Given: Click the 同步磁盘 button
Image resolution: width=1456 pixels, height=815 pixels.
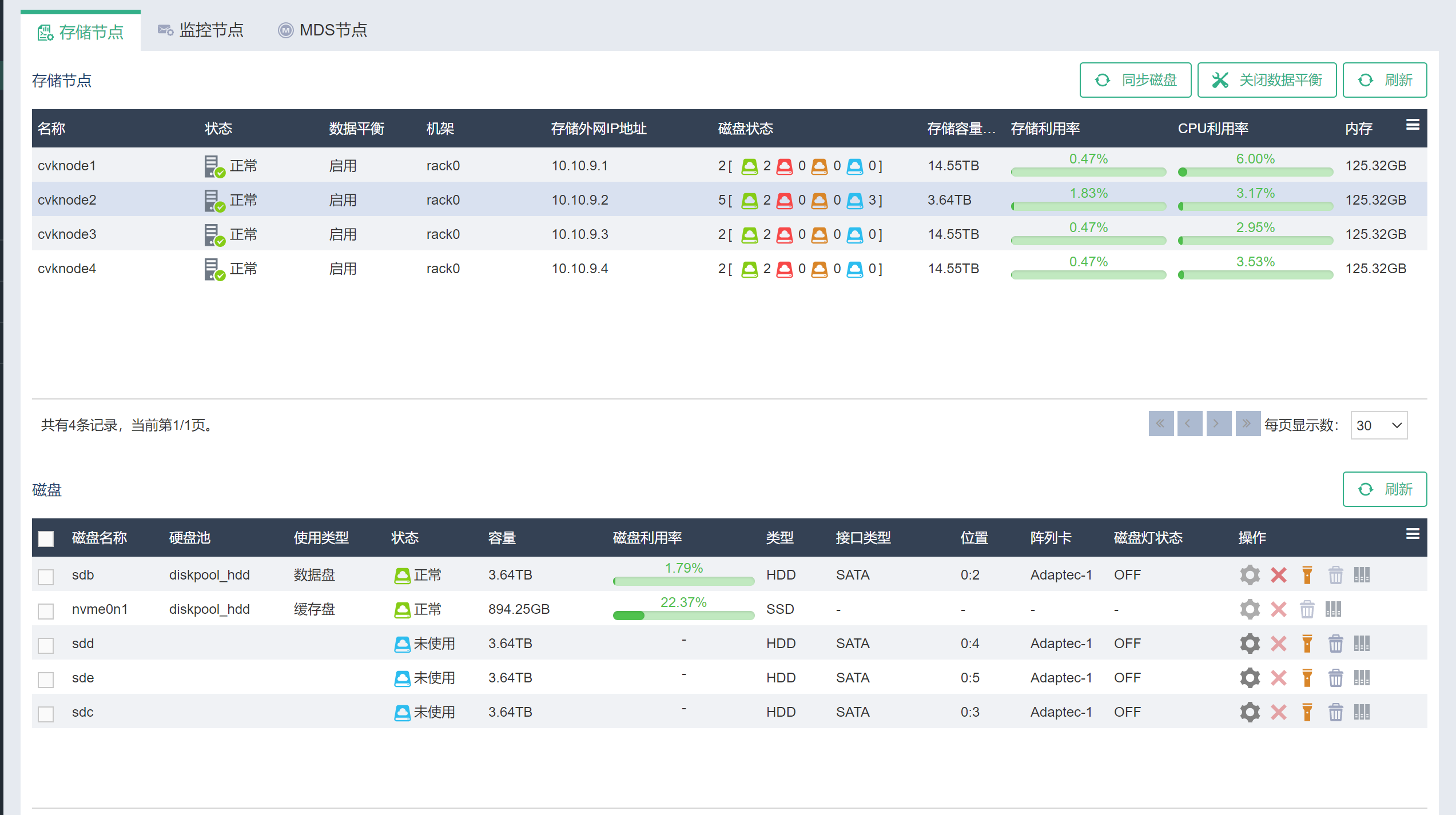Looking at the screenshot, I should [1135, 80].
